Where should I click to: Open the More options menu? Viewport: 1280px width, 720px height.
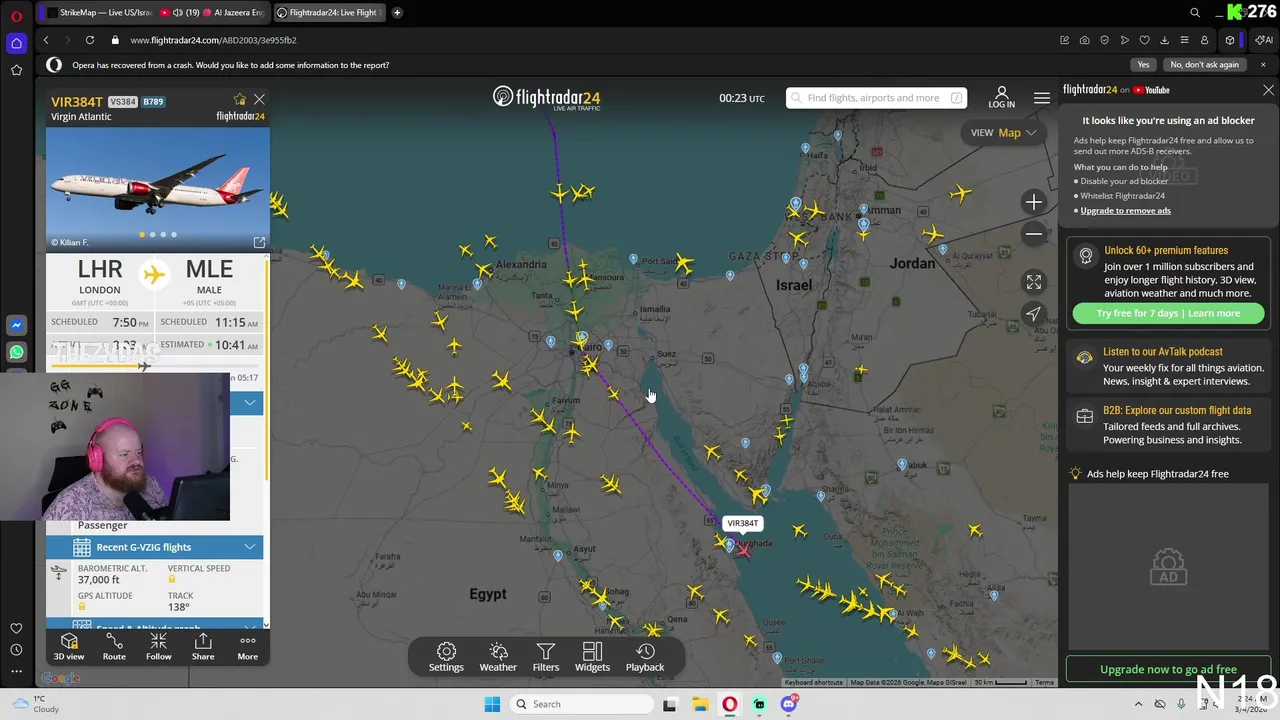tap(247, 646)
